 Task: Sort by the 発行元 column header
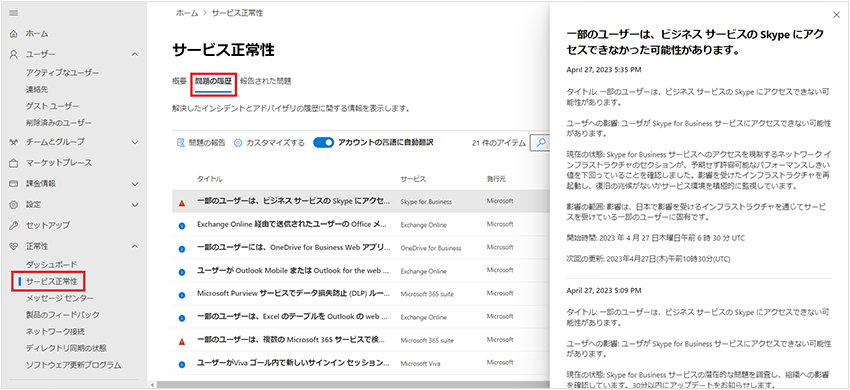(496, 179)
